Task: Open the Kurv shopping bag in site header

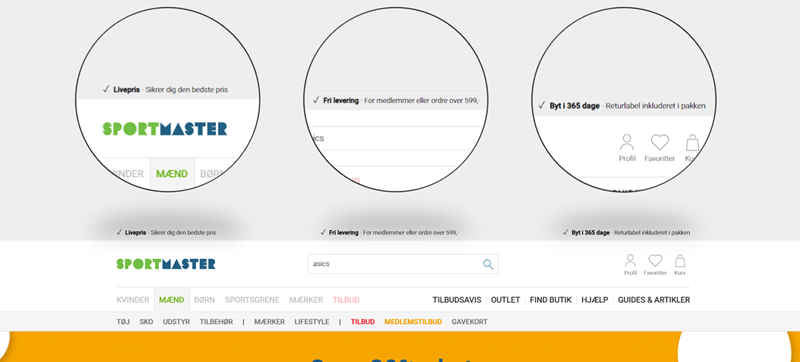Action: (x=680, y=265)
